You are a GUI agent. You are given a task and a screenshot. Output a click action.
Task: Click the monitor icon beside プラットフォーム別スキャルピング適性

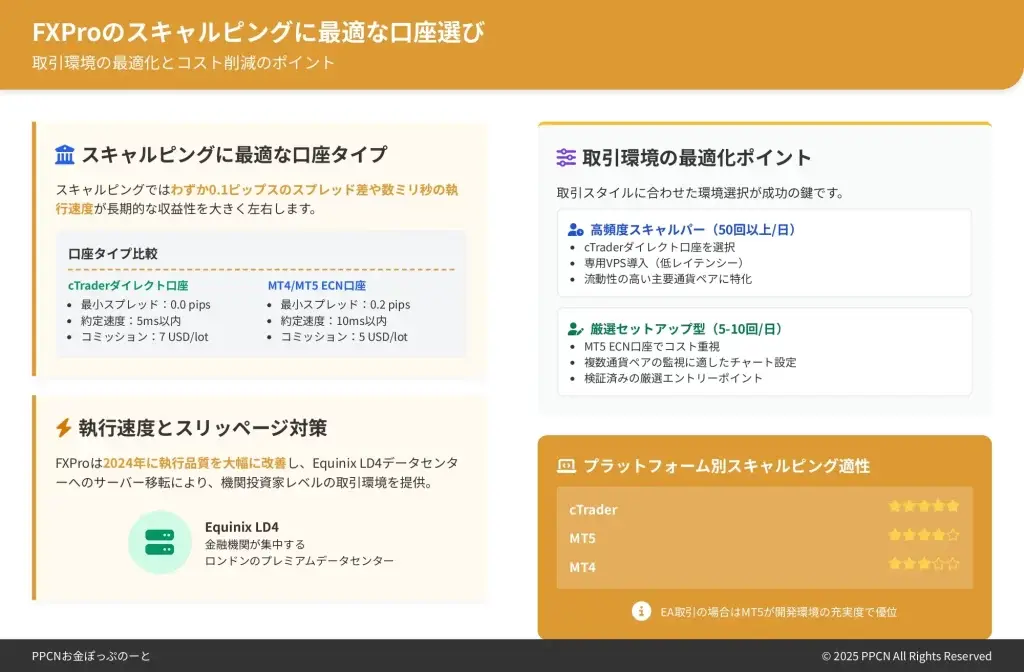point(566,466)
